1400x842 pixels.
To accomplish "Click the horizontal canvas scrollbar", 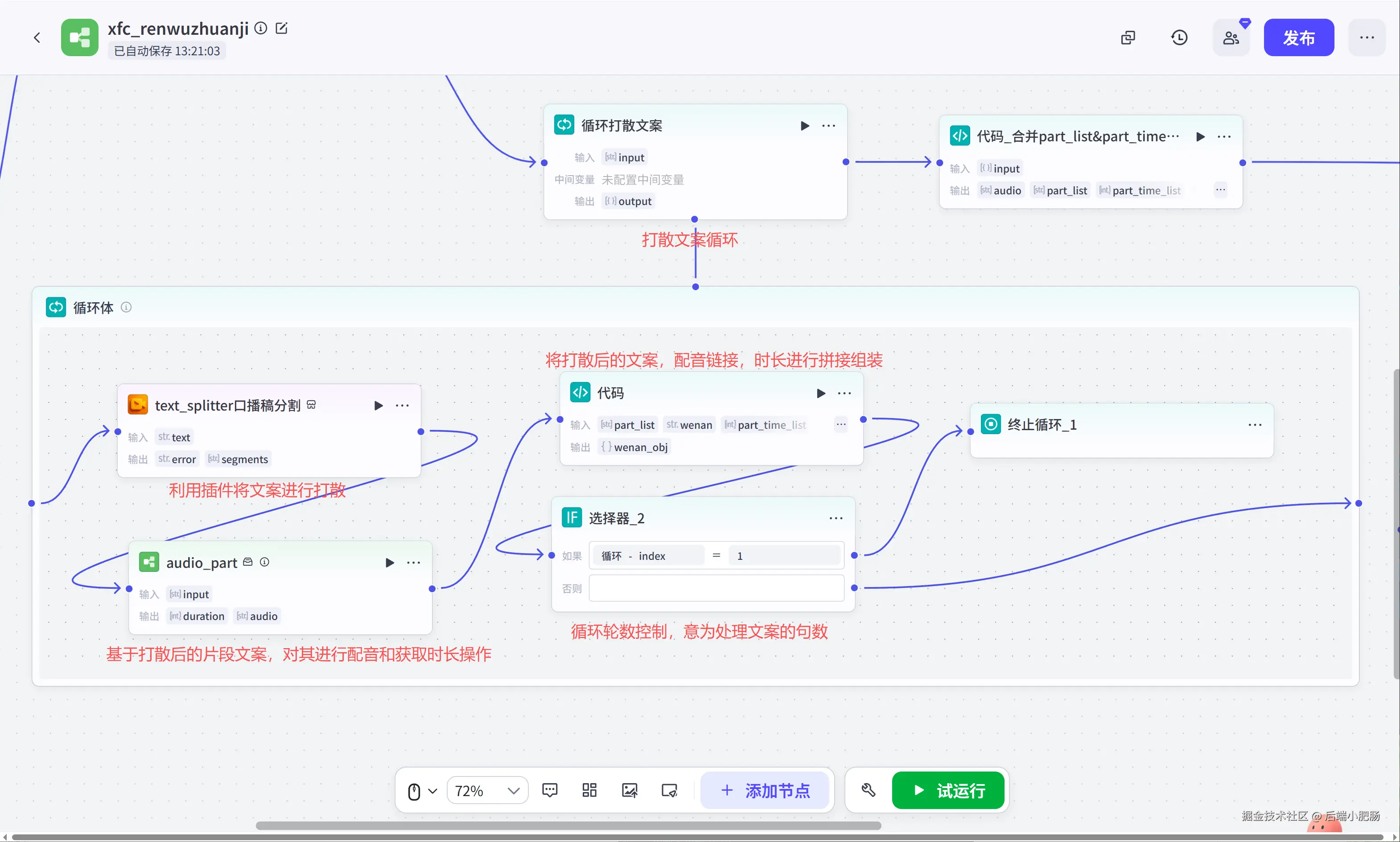I will point(568,826).
